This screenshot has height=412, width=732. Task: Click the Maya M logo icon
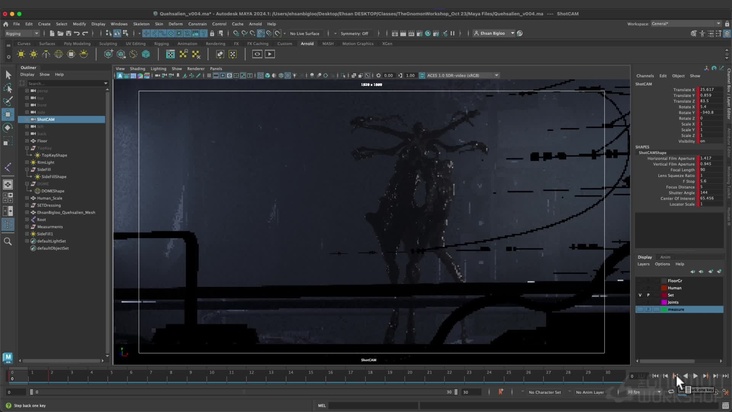pos(7,357)
